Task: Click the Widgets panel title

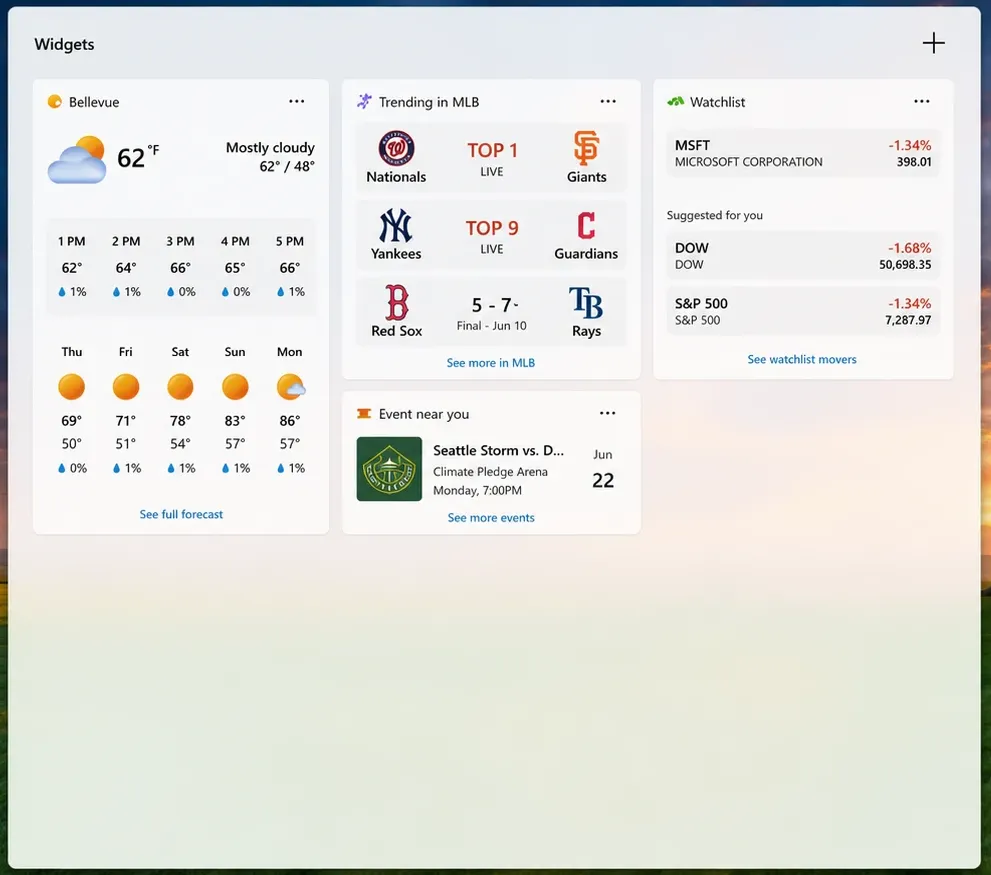Action: pyautogui.click(x=64, y=44)
